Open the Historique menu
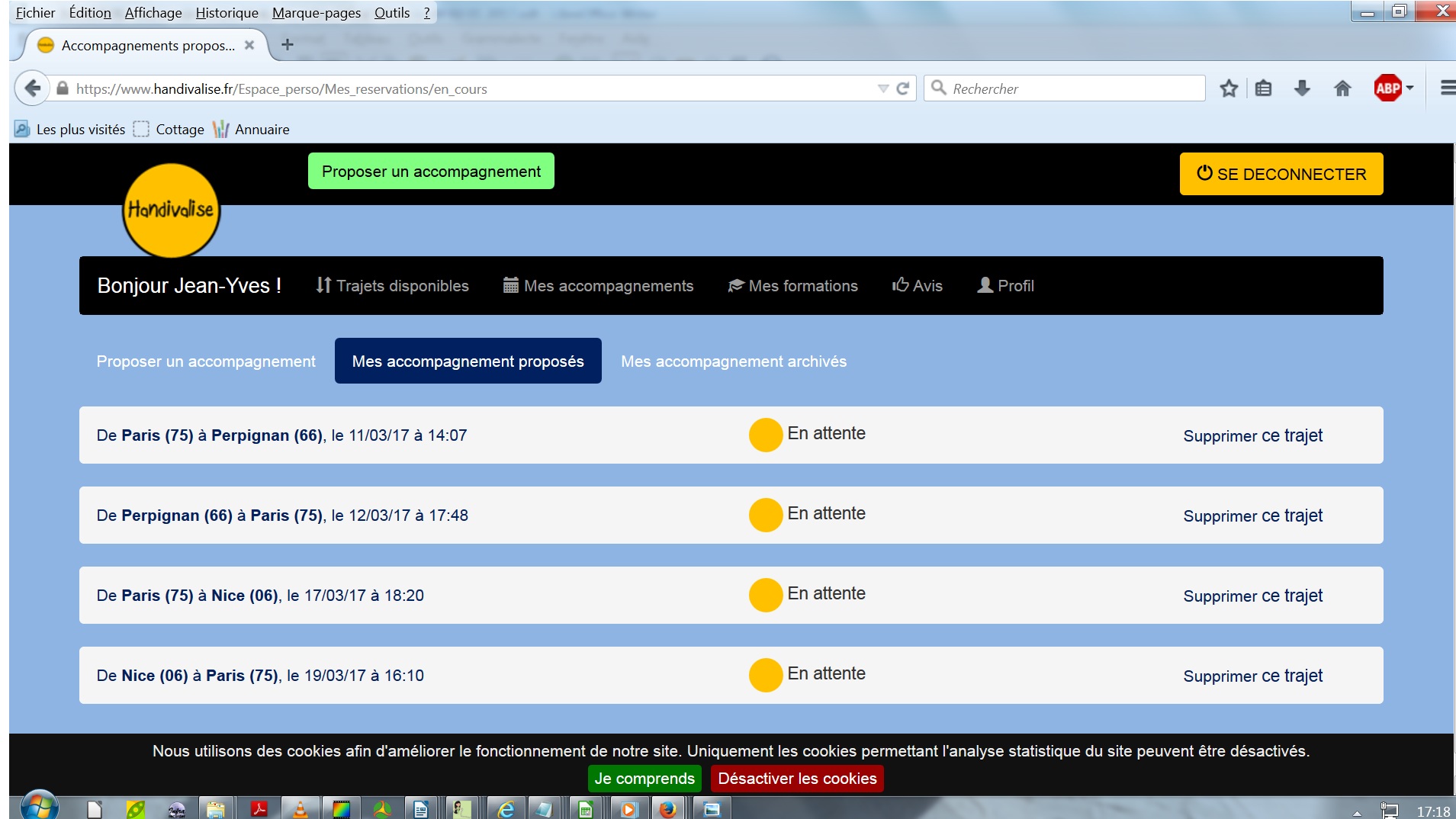 point(227,12)
